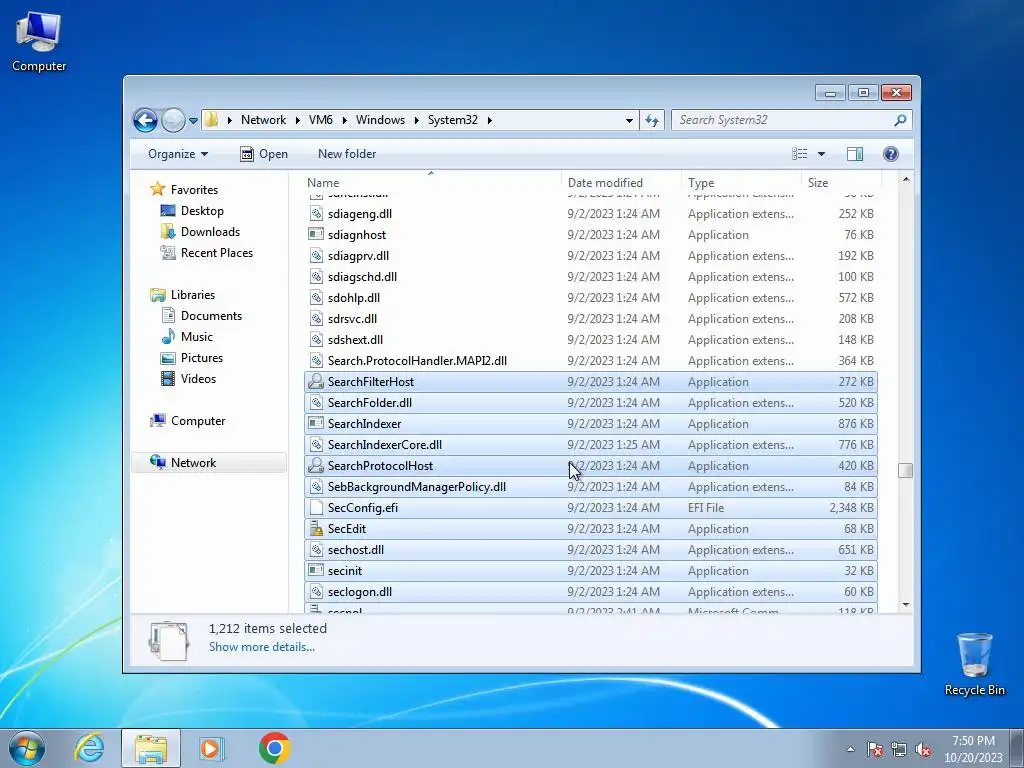Click the Open toolbar button
The width and height of the screenshot is (1024, 768).
pos(264,154)
